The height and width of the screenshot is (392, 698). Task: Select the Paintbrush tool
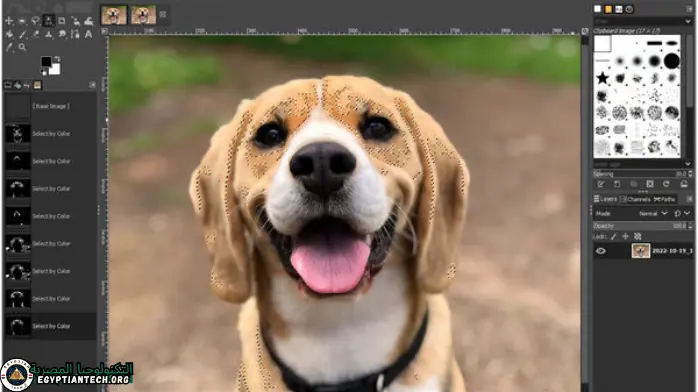[22, 34]
